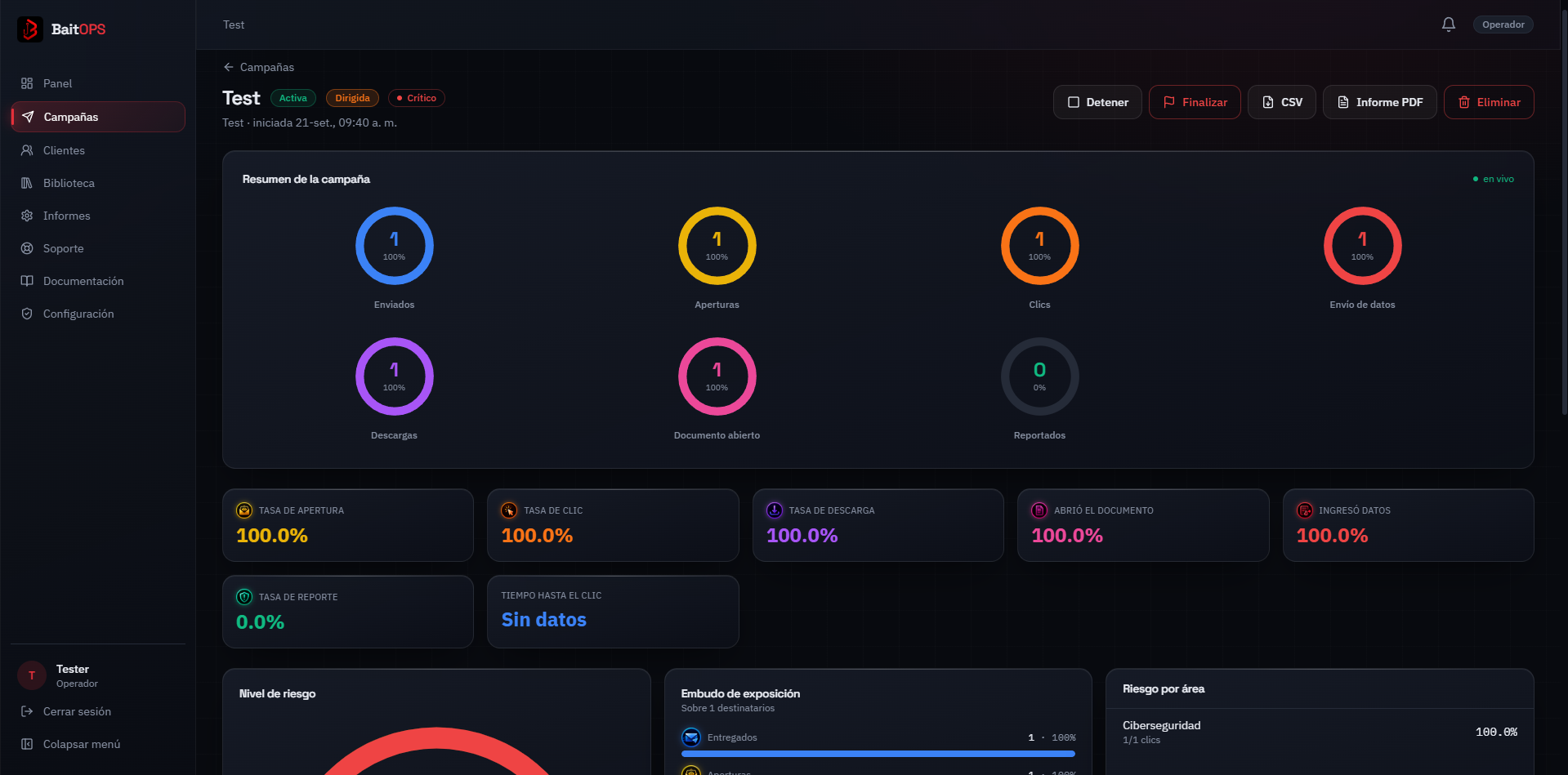Click the Abrió el documento icon
The width and height of the screenshot is (1568, 775).
coord(1039,510)
